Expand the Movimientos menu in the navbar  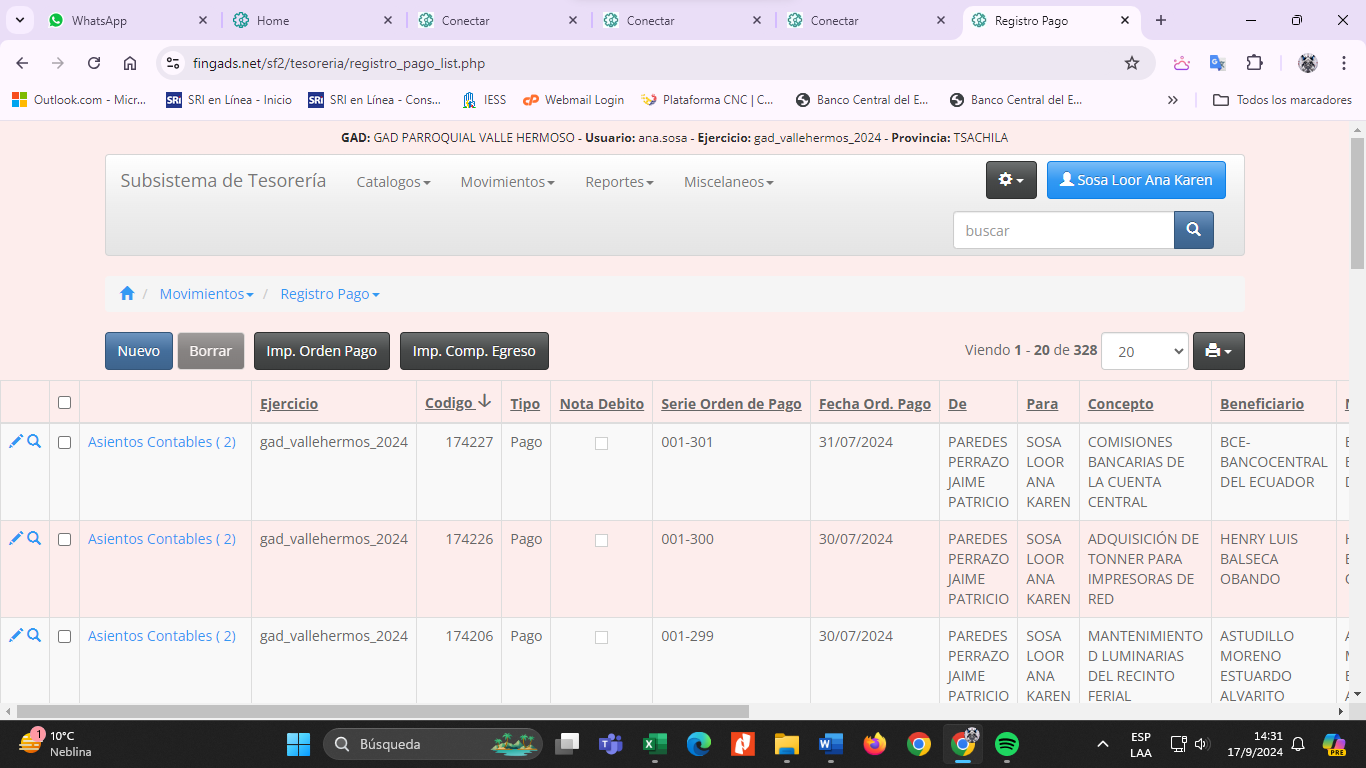pos(507,182)
